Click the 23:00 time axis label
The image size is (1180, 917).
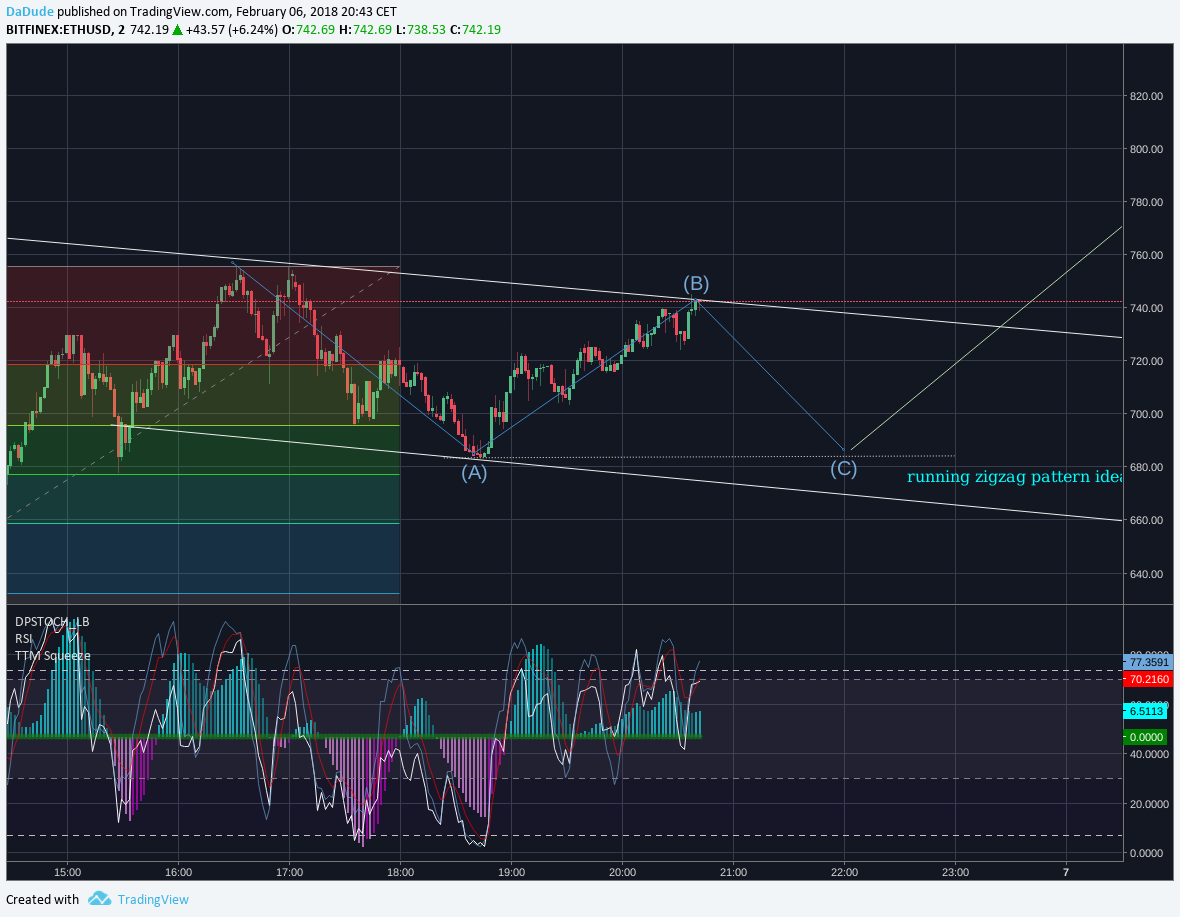tap(956, 873)
